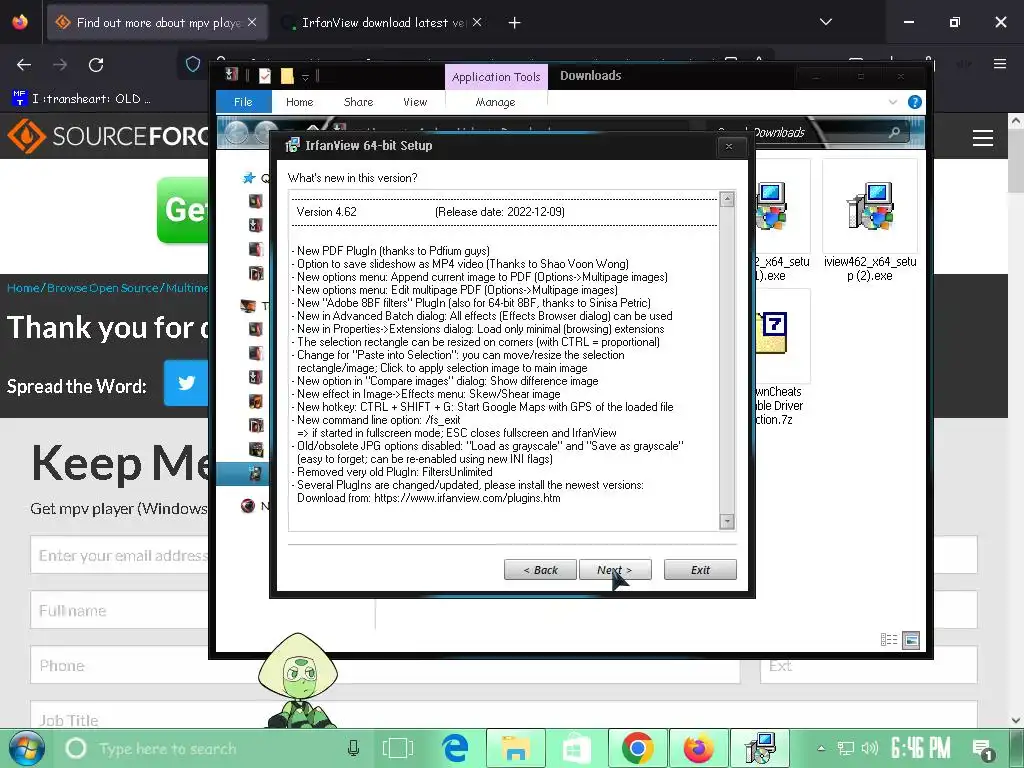
Task: Click the Explorer back navigation orb
Action: 236,133
